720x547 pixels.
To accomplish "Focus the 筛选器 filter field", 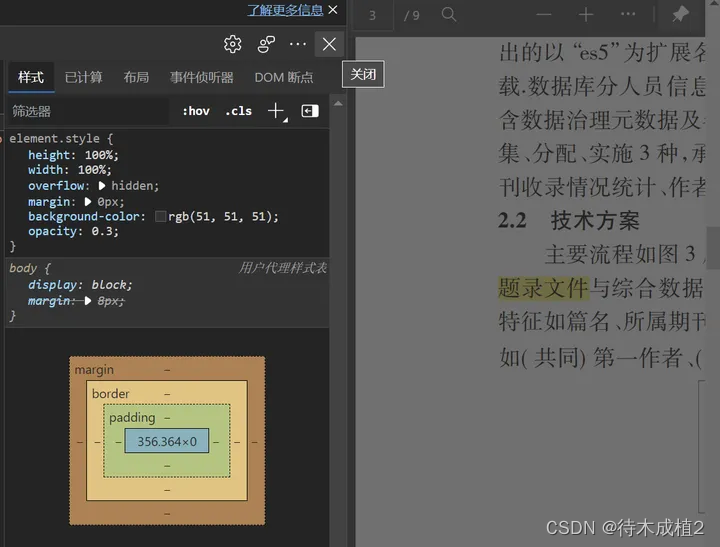I will pos(88,111).
